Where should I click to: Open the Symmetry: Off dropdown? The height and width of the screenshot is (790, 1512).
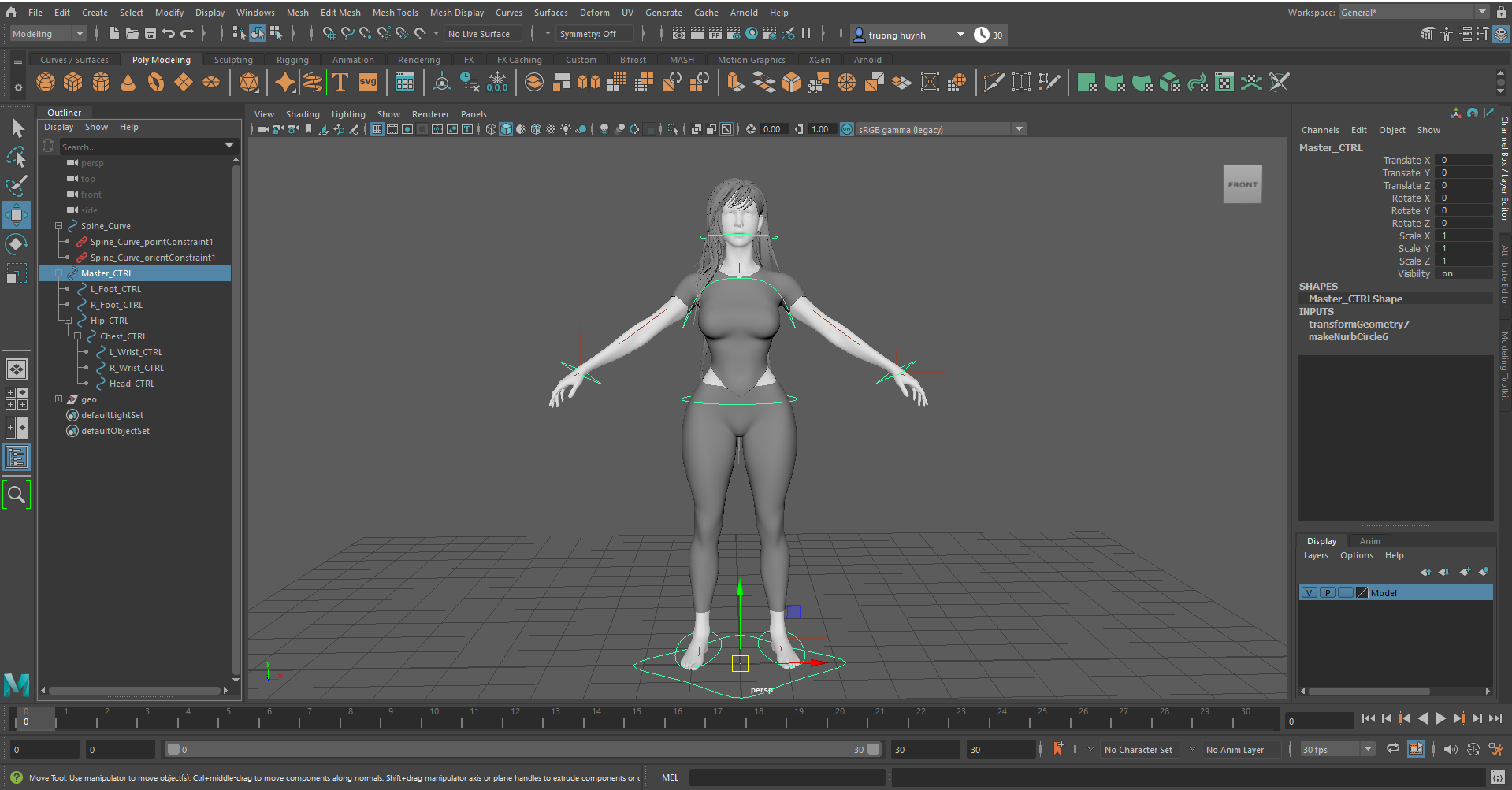coord(596,34)
